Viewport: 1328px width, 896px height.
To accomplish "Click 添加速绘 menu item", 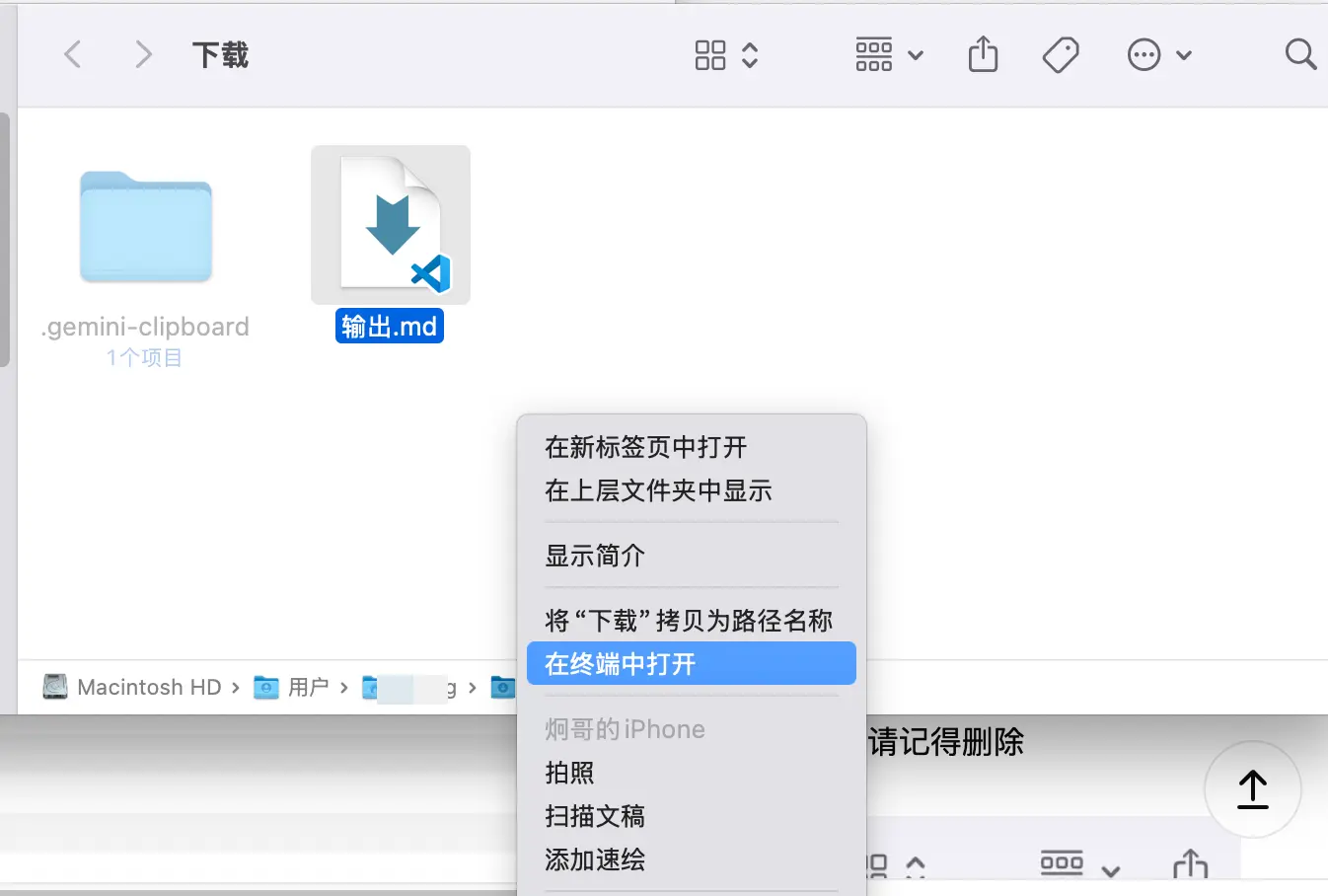I will click(595, 859).
